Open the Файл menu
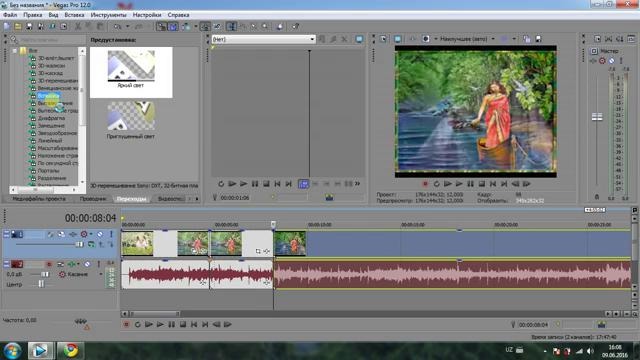This screenshot has height=360, width=640. [x=10, y=15]
